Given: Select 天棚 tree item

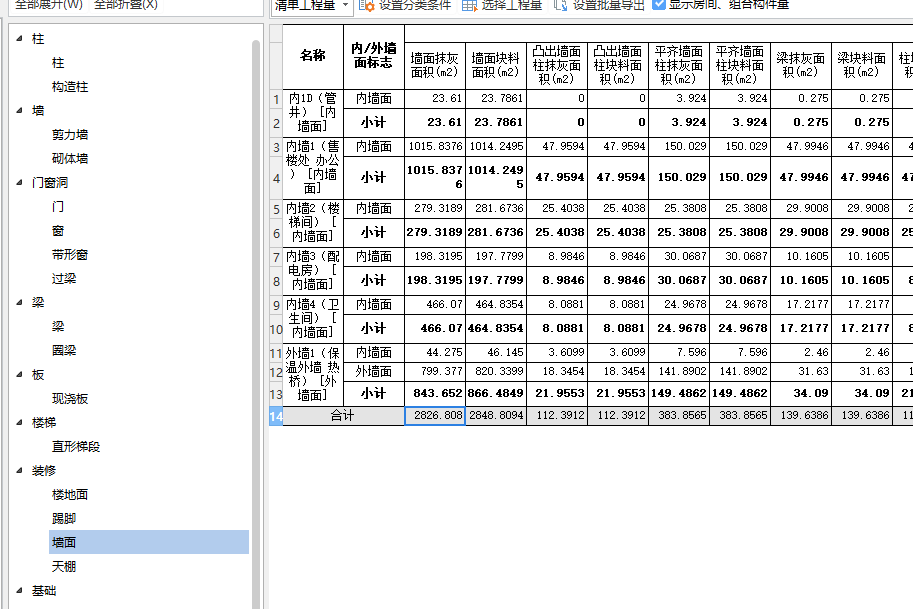Looking at the screenshot, I should click(x=64, y=566).
